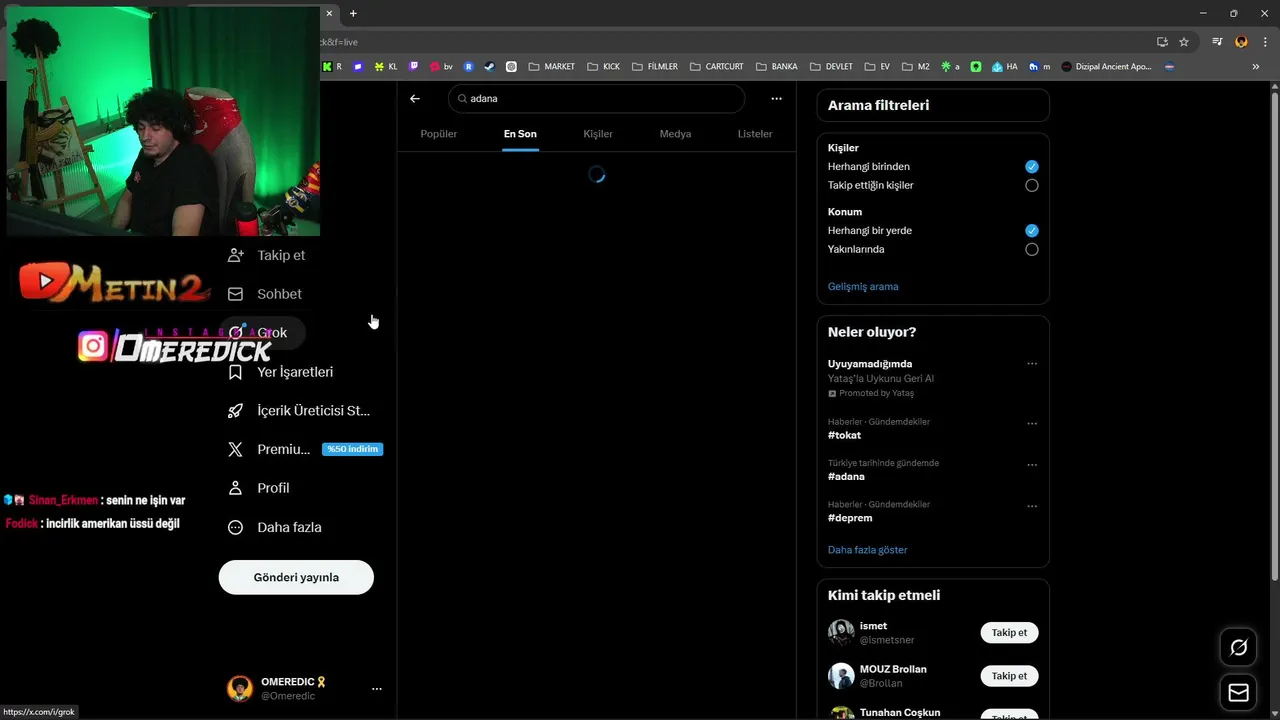The image size is (1280, 720).
Task: Select Herhangi birinden radio option
Action: [1032, 167]
